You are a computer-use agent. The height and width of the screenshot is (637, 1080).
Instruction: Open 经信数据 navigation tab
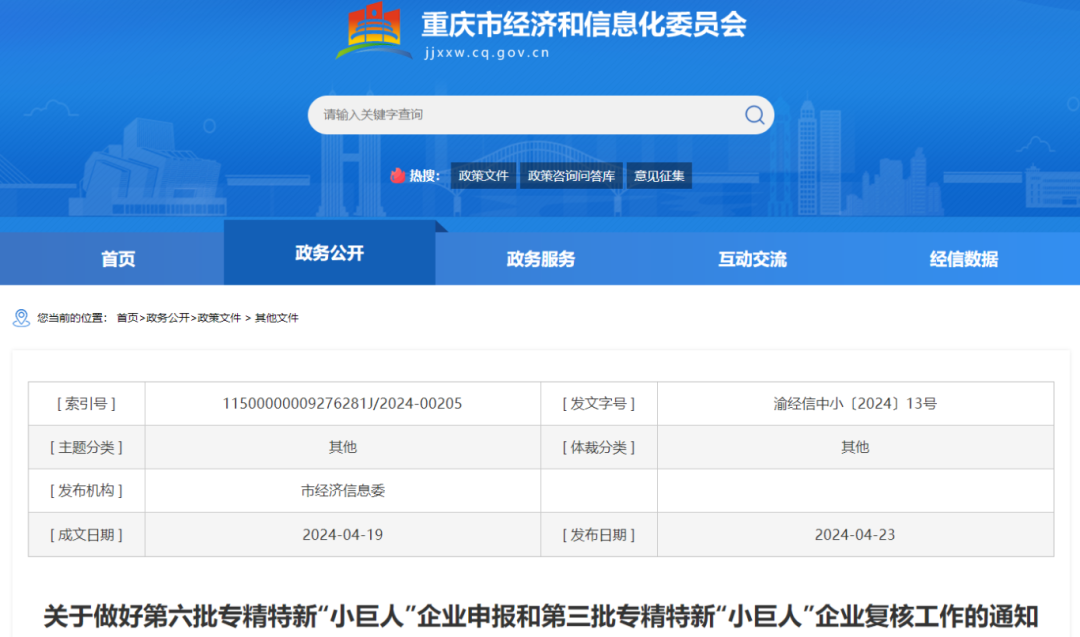tap(963, 259)
